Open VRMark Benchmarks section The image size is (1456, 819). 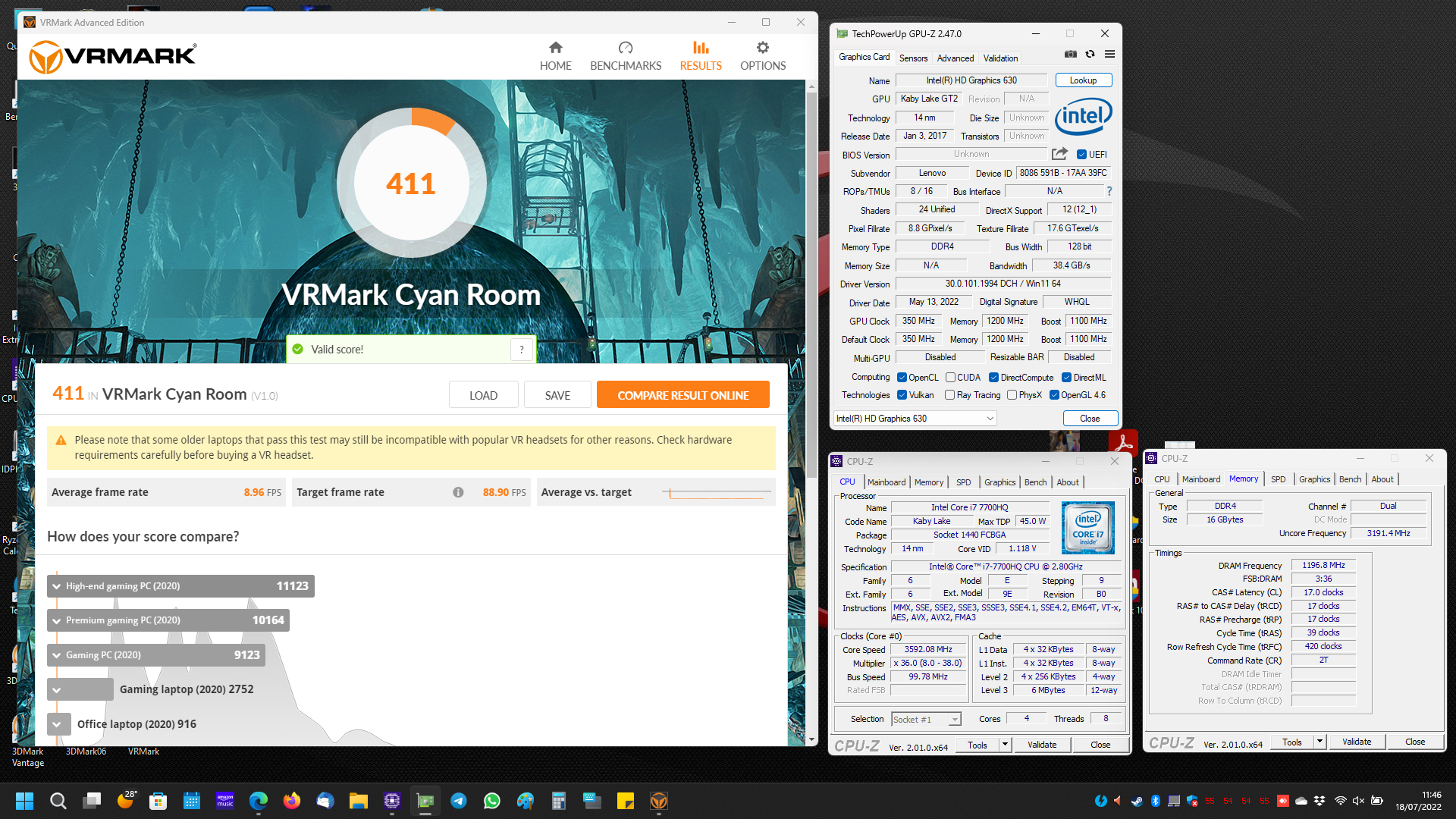pyautogui.click(x=626, y=56)
